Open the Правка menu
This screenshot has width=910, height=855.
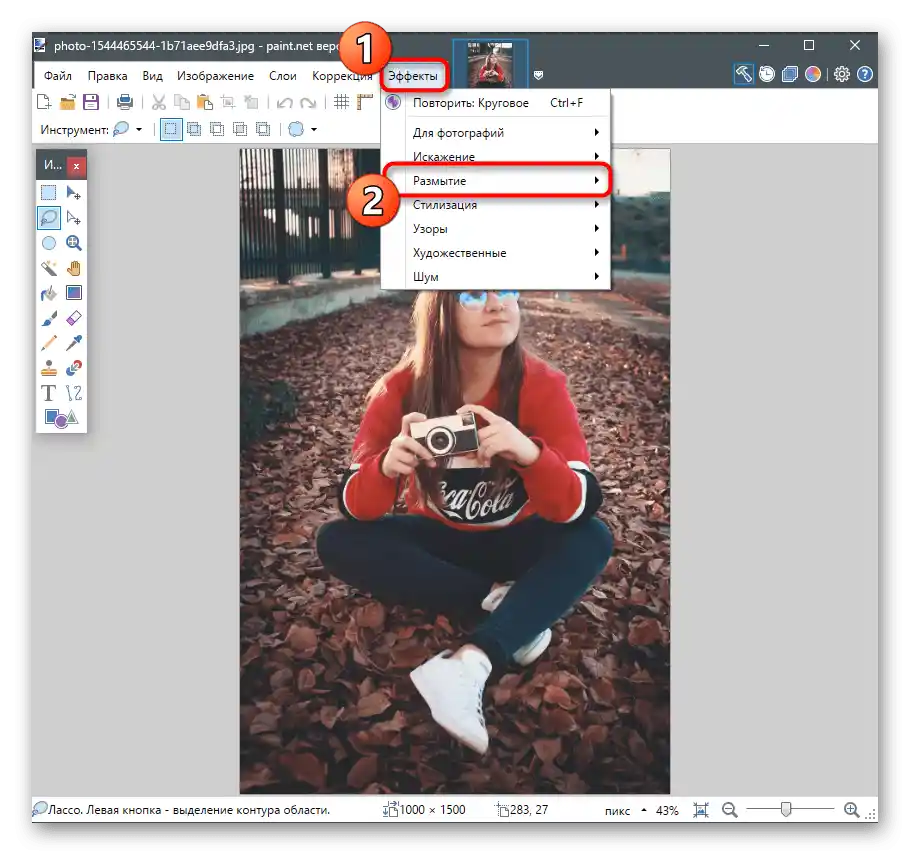click(x=107, y=75)
